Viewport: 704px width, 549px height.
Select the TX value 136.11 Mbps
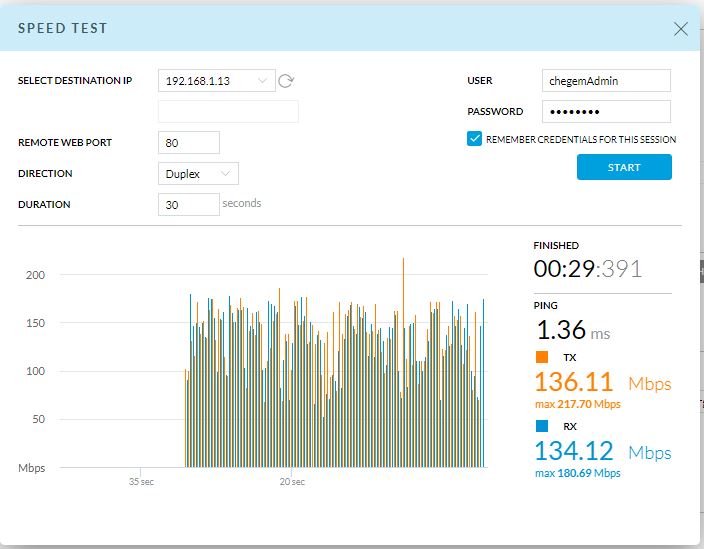(x=603, y=382)
